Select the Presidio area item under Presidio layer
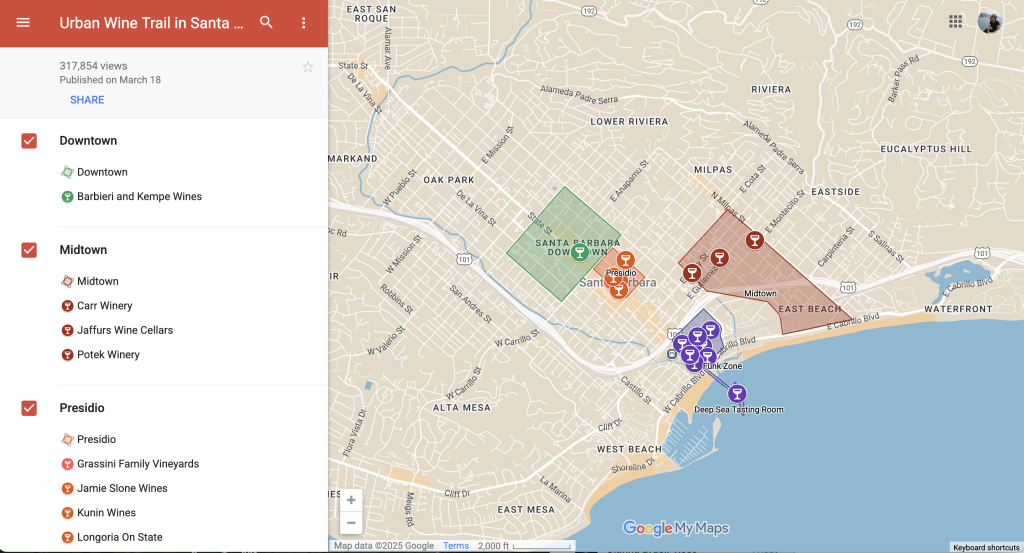Image resolution: width=1024 pixels, height=553 pixels. [96, 439]
